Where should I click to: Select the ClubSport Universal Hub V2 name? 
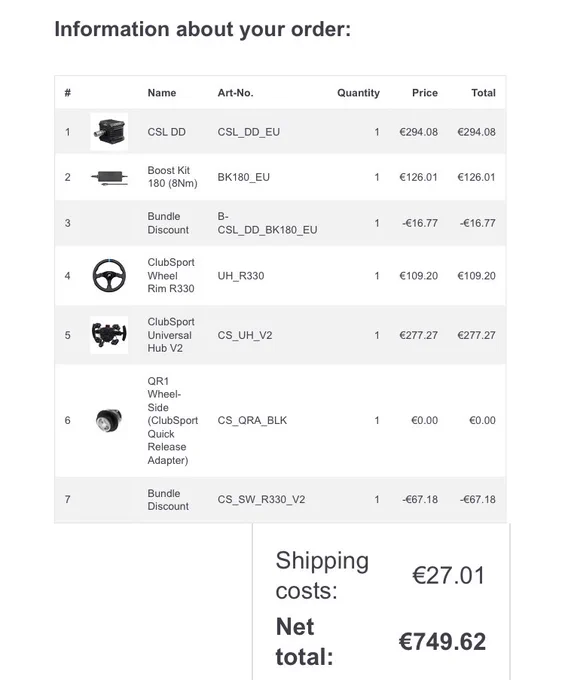coord(171,335)
